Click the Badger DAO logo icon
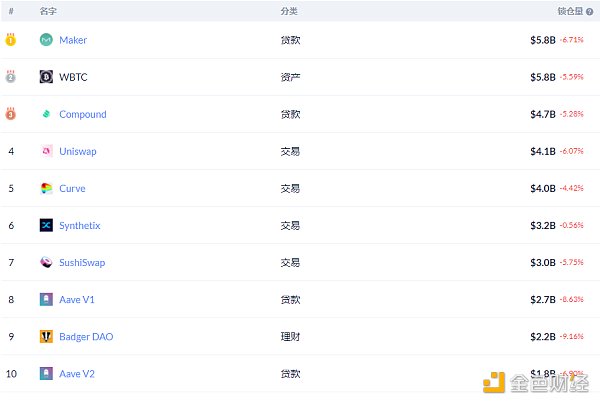 (x=46, y=336)
